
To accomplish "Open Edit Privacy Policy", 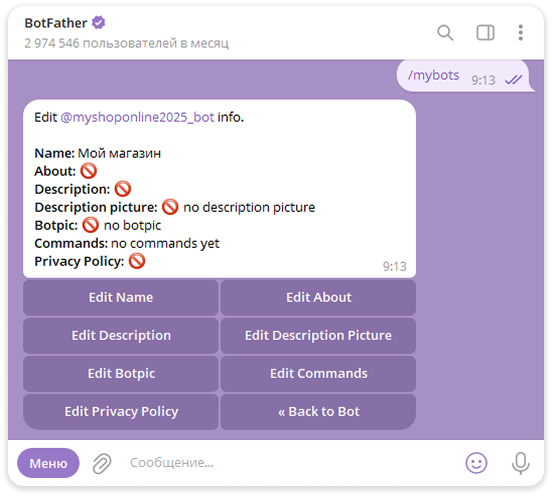I will (121, 412).
